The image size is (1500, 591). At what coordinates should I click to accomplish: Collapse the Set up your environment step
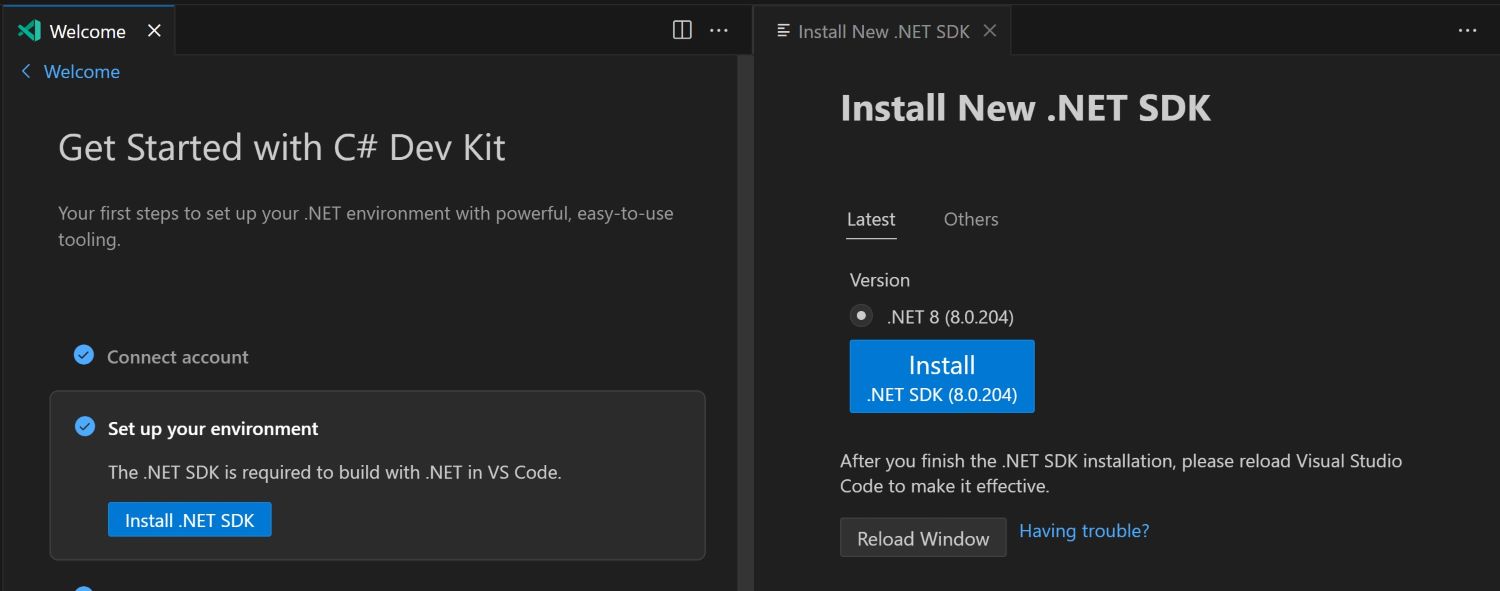(213, 429)
